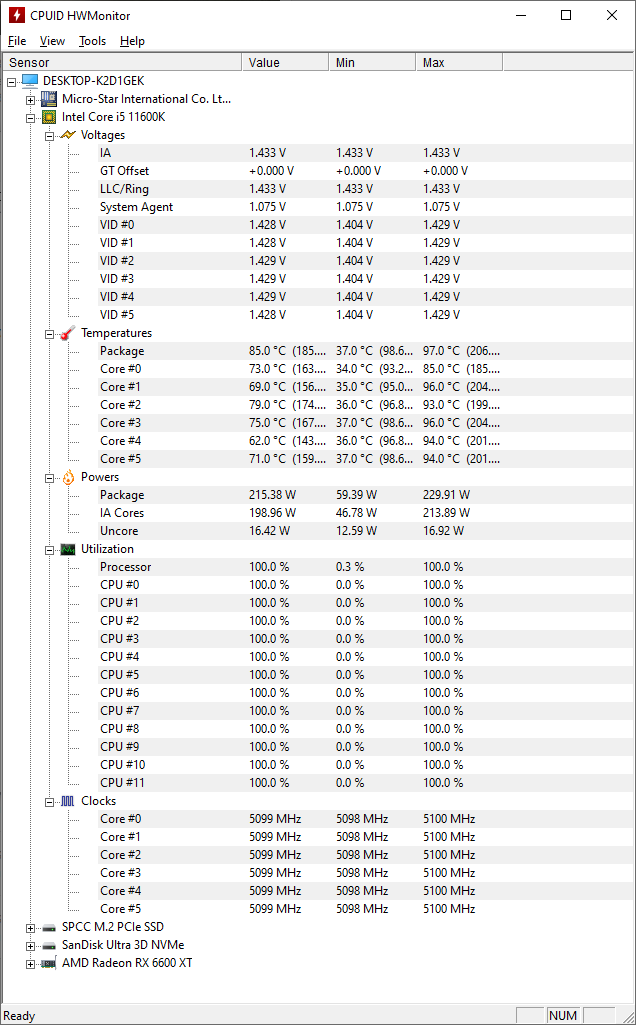
Task: Click the Powers flame icon
Action: (68, 477)
